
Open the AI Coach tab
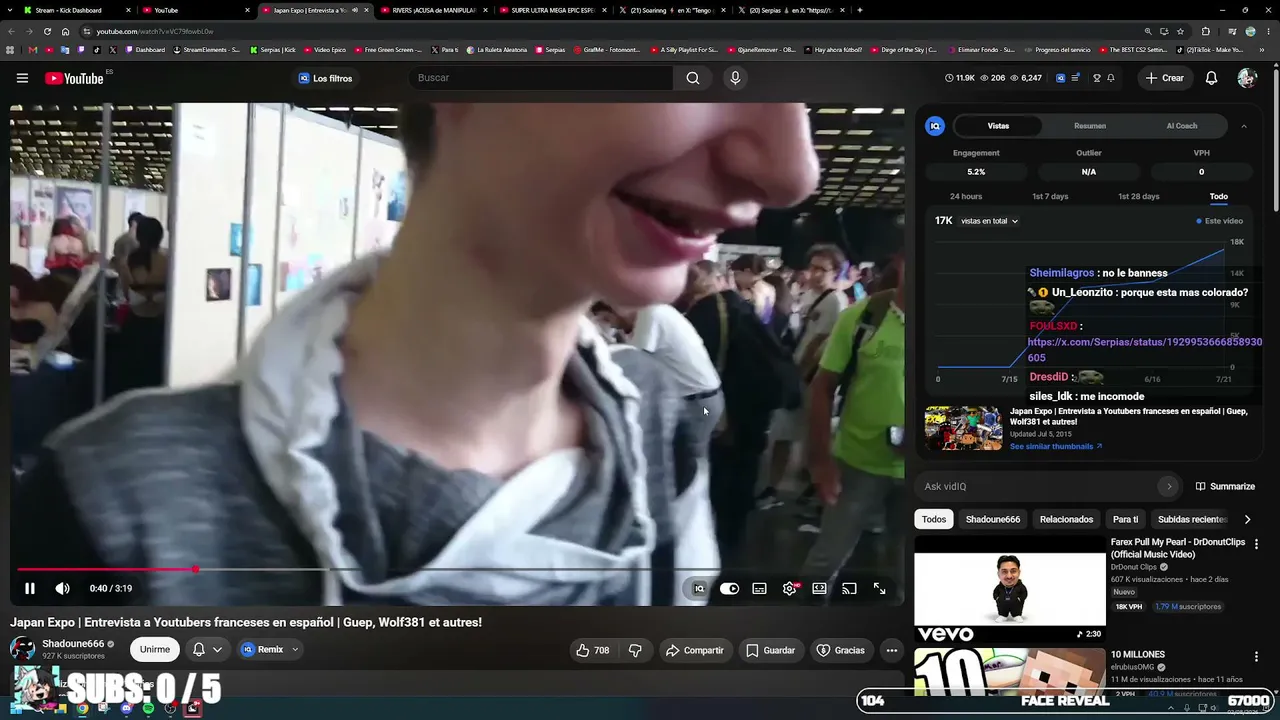[1182, 126]
